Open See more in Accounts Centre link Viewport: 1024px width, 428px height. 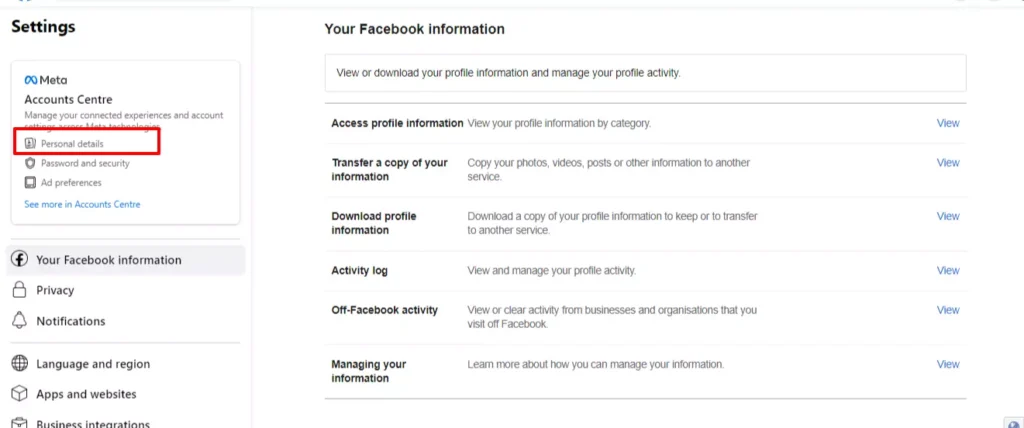click(x=82, y=204)
